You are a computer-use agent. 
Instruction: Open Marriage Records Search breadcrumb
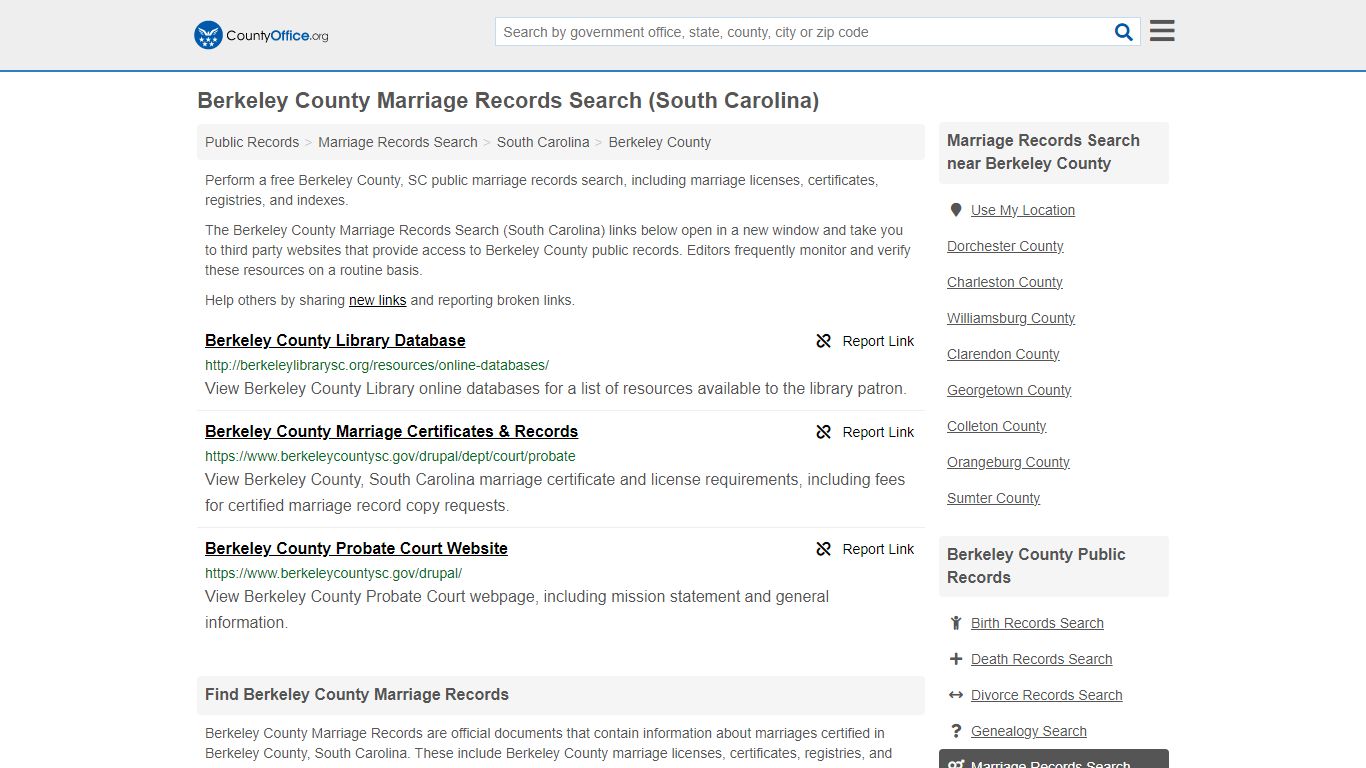(x=398, y=142)
